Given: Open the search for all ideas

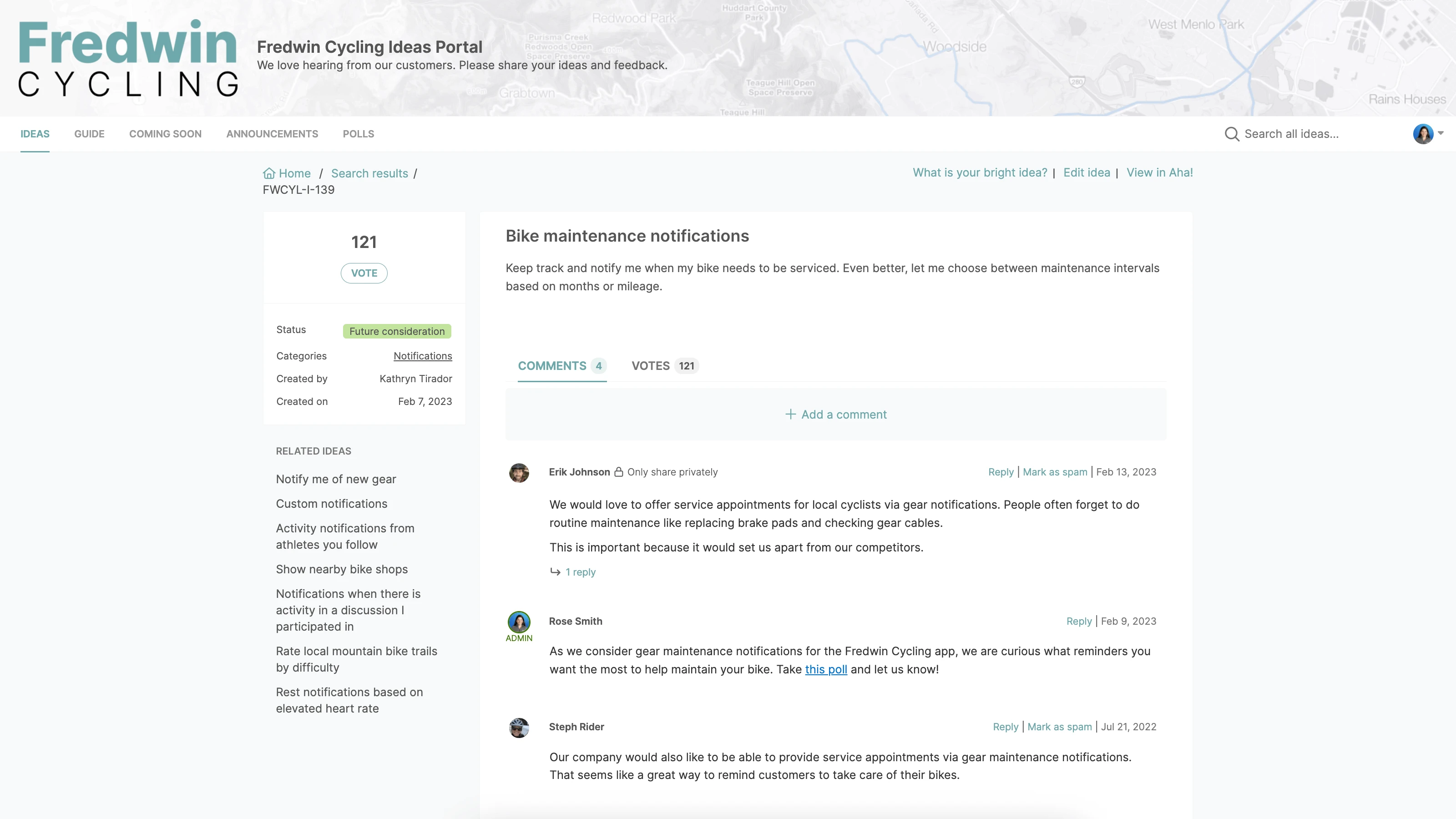Looking at the screenshot, I should tap(1231, 134).
